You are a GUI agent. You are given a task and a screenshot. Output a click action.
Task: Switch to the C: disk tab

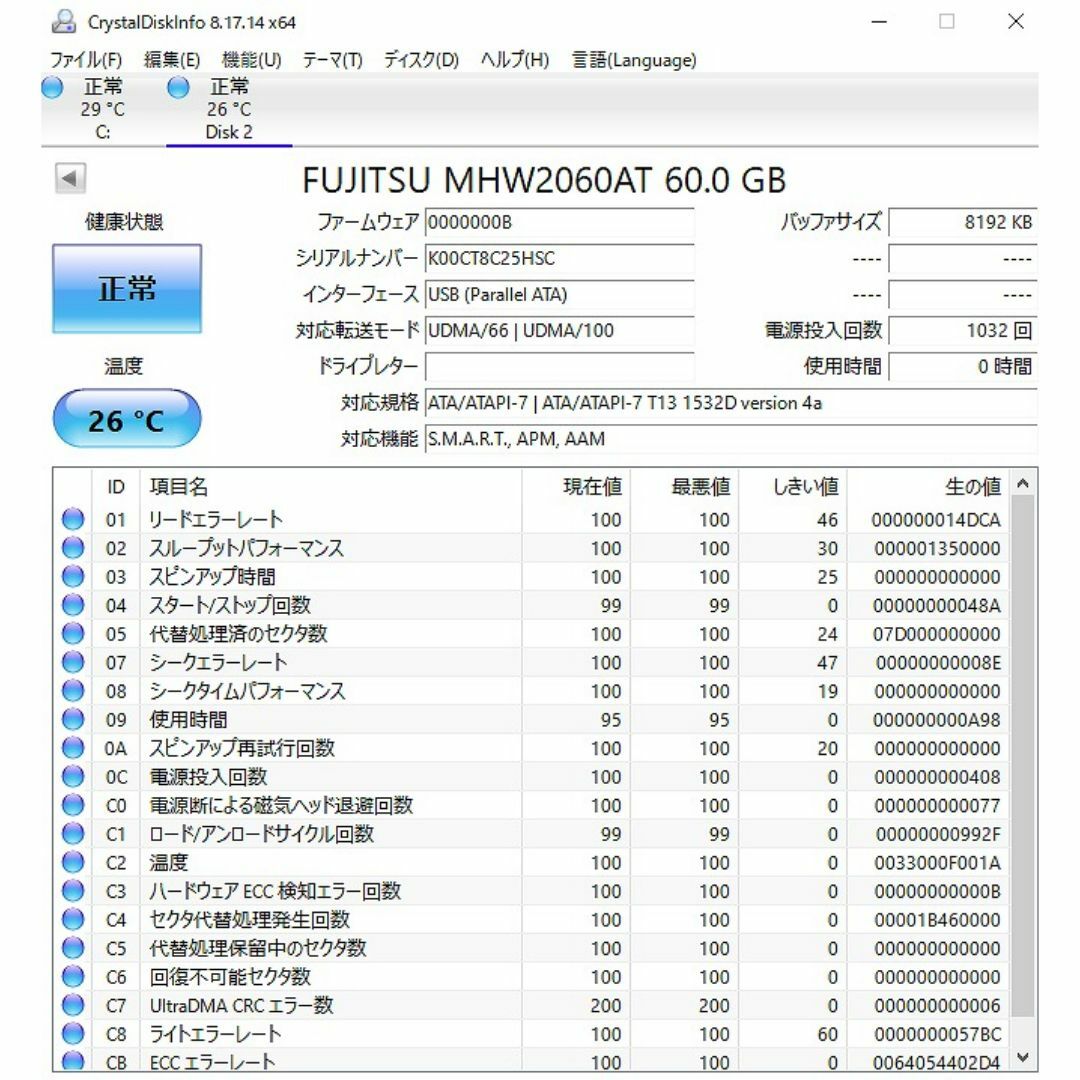(x=103, y=109)
